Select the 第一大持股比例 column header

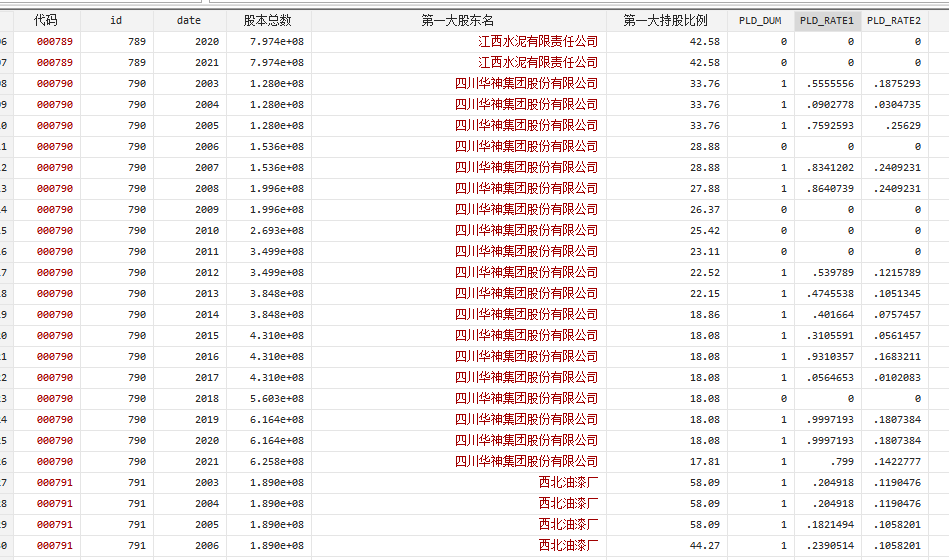click(665, 20)
